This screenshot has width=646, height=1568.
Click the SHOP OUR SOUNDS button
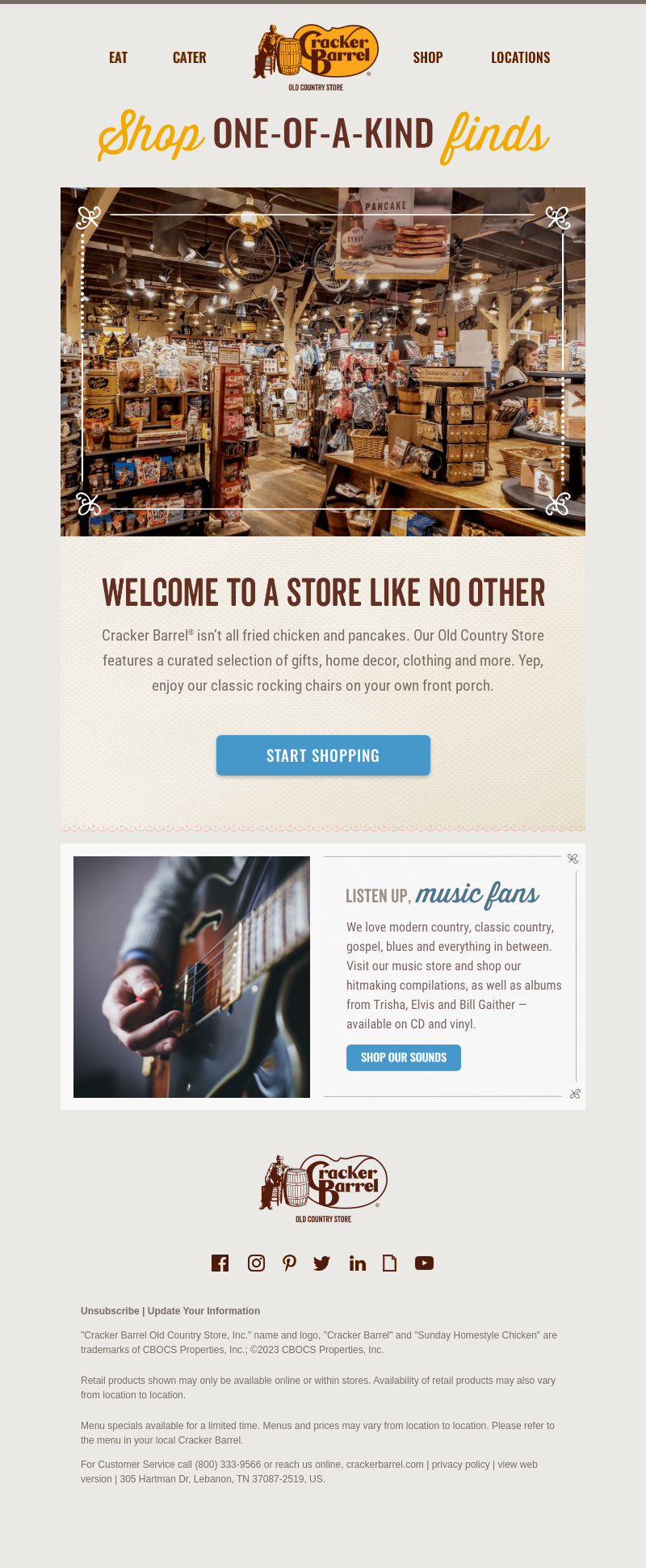coord(404,1057)
